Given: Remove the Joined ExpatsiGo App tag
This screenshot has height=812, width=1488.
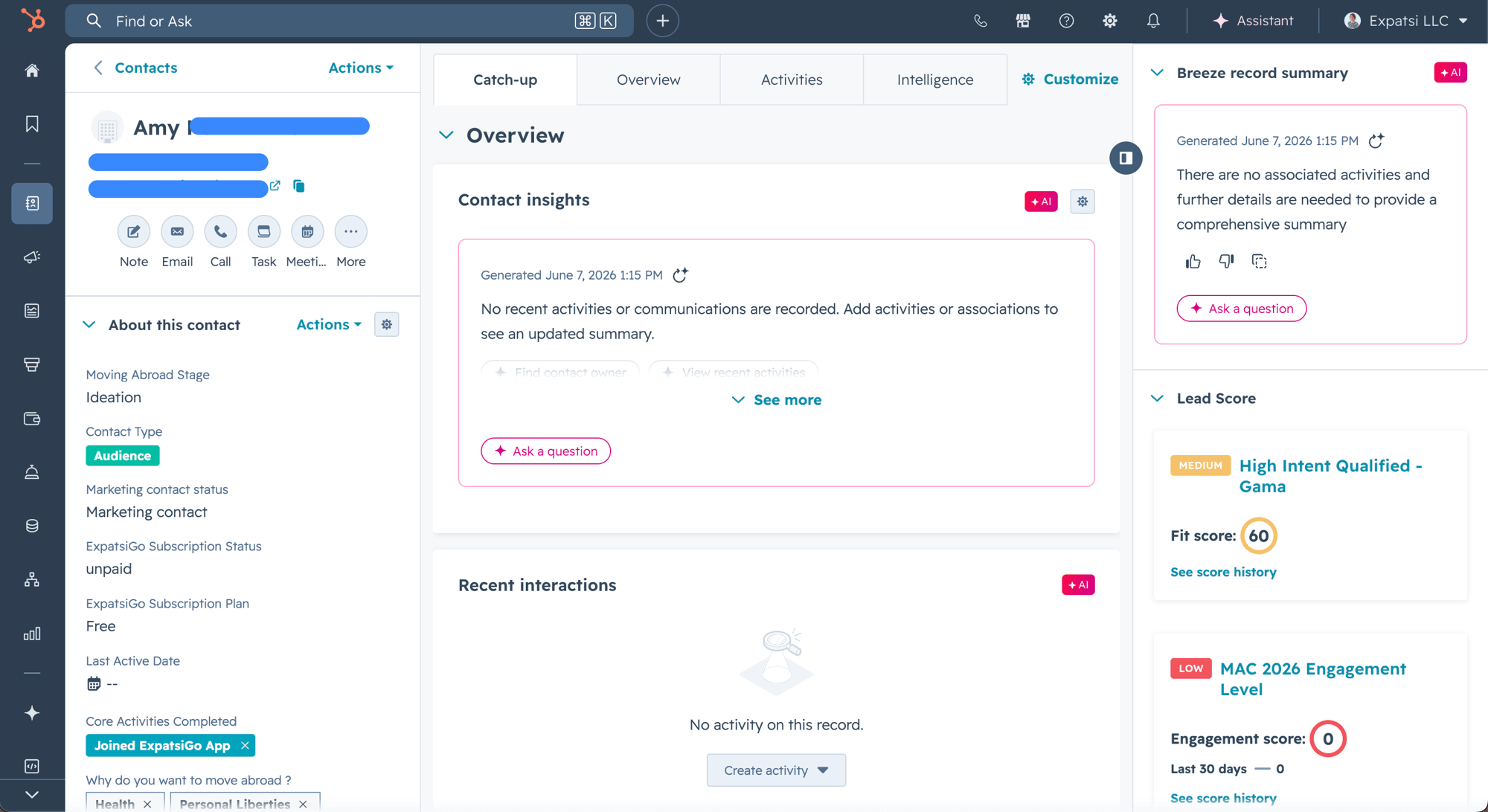Looking at the screenshot, I should pos(245,745).
